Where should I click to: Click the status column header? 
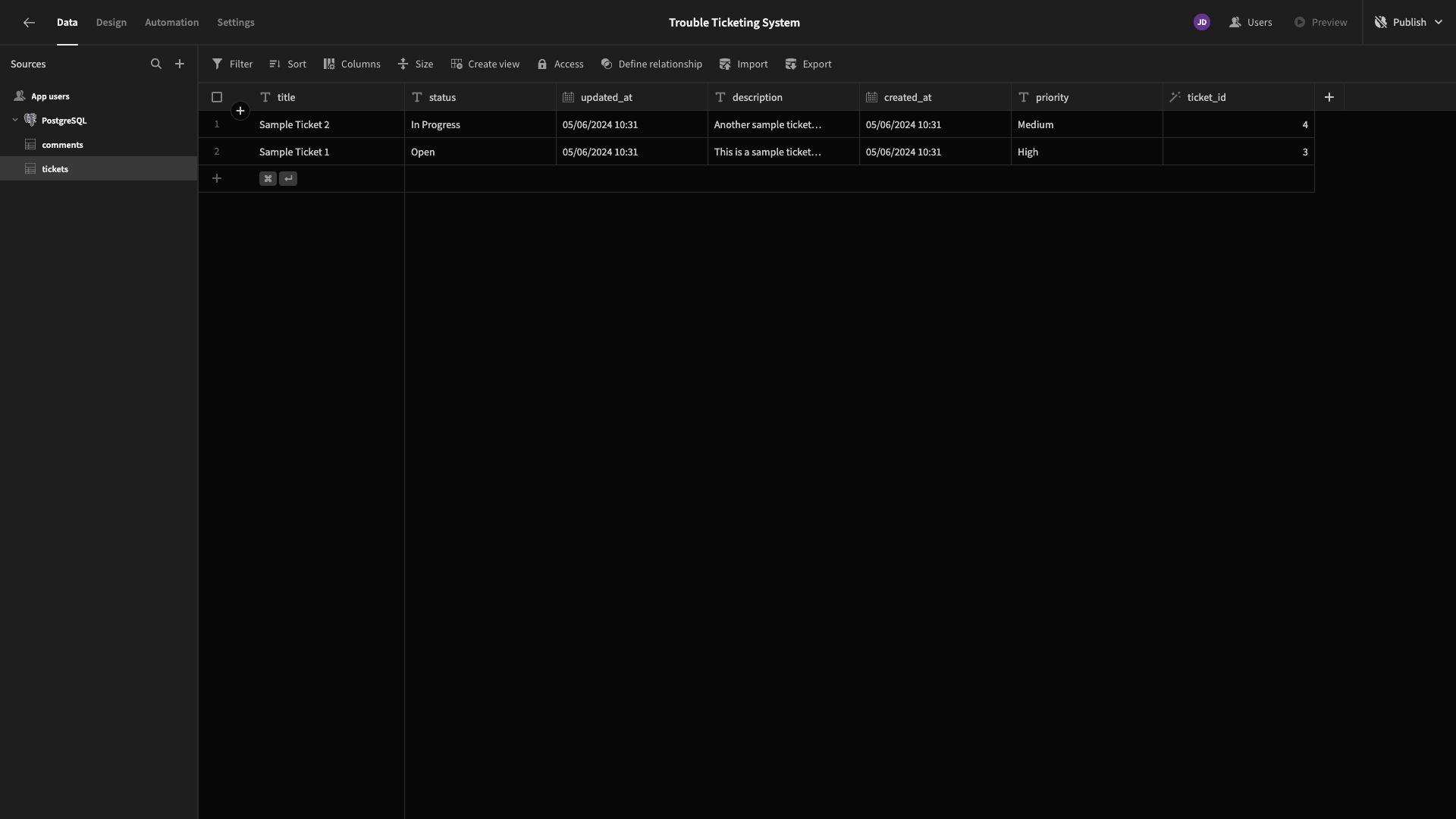coord(480,97)
